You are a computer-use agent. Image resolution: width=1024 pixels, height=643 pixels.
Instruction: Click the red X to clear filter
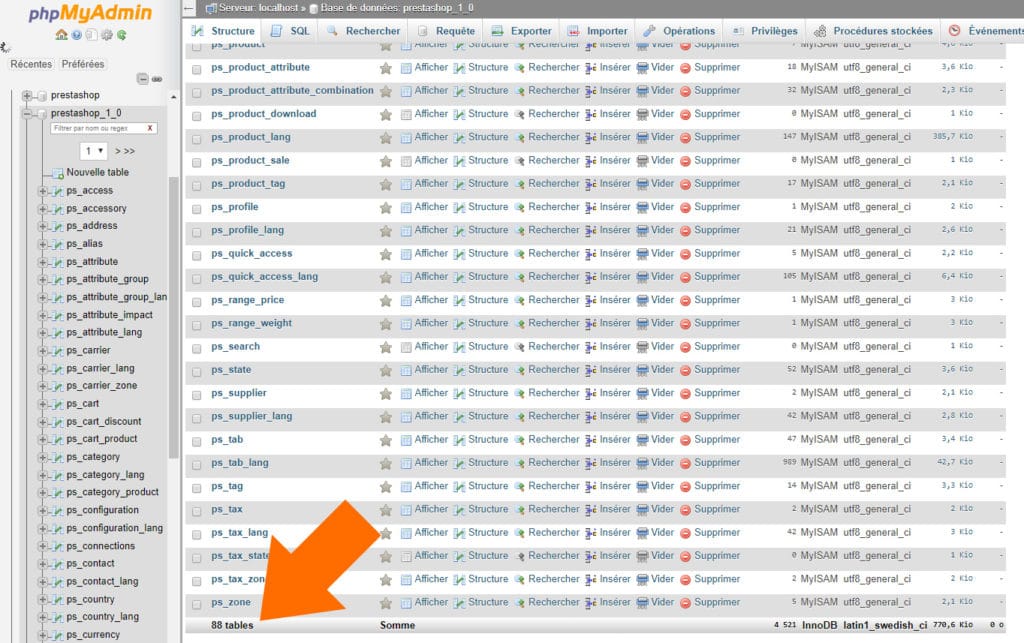150,128
